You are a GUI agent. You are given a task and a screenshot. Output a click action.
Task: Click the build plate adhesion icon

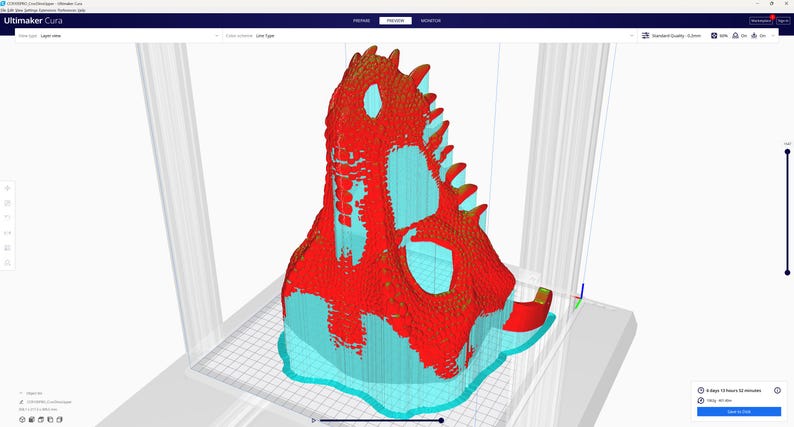click(754, 36)
